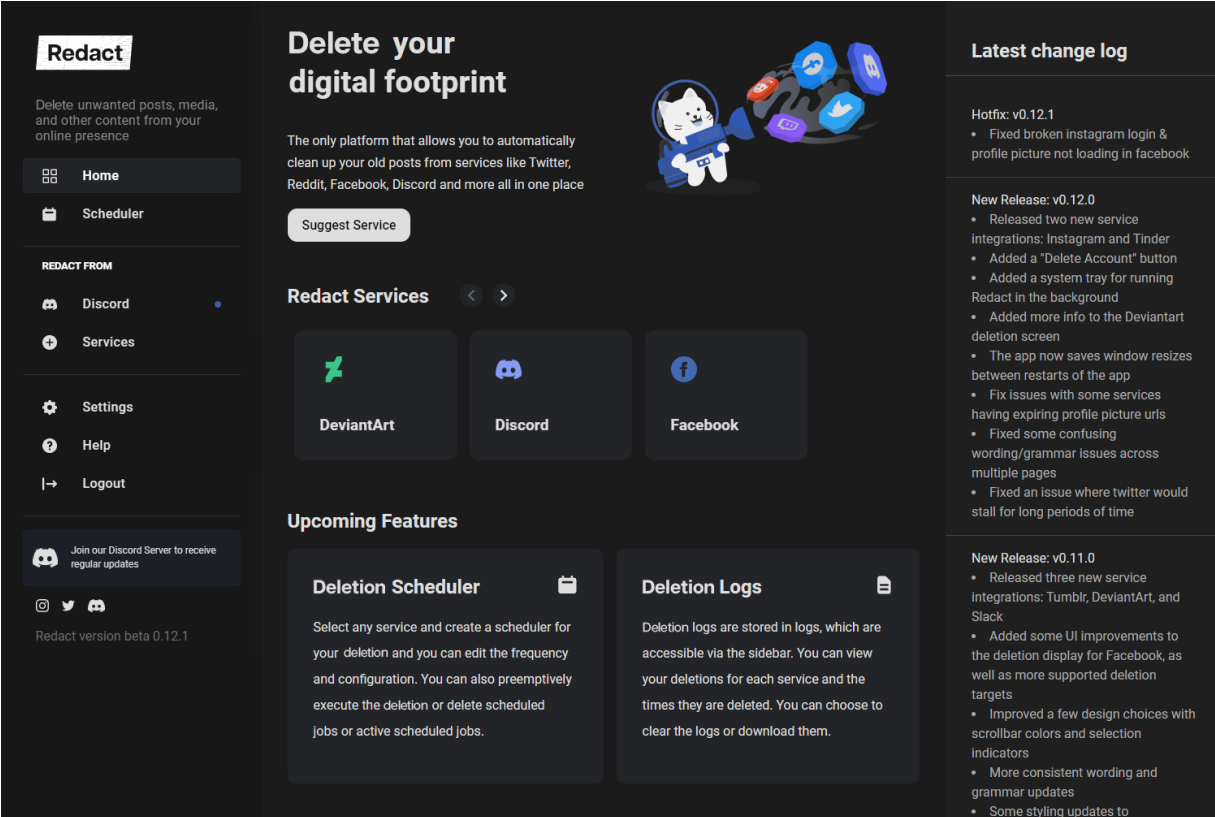
Task: Open Help via the question mark icon
Action: [x=49, y=445]
